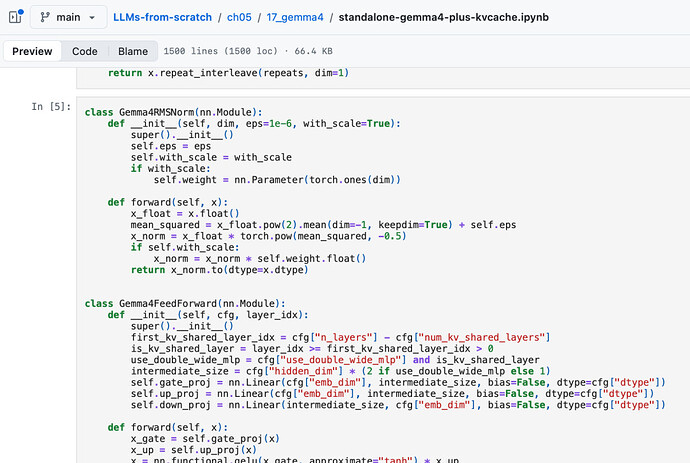Click the self.down_proj assignment line
690x463 pixels.
coord(398,405)
